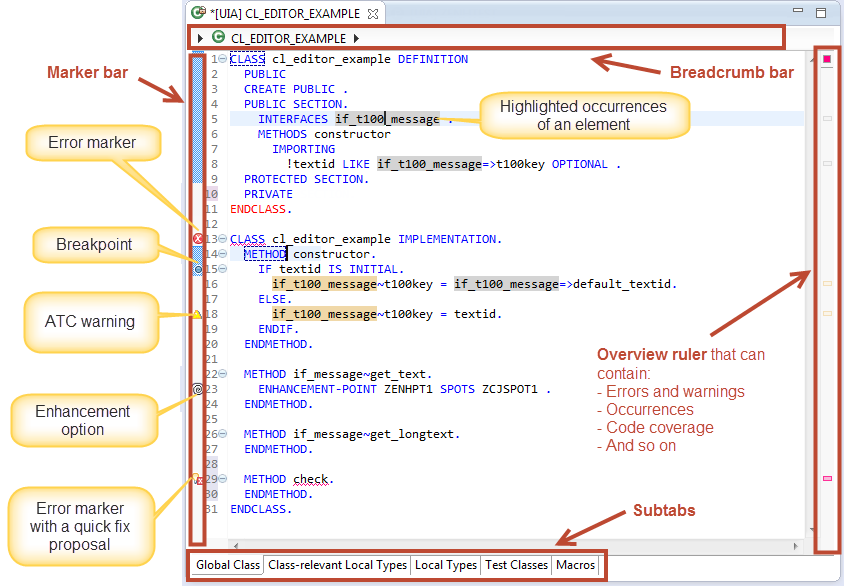Select the Global Class subtab
The image size is (844, 586).
click(226, 565)
